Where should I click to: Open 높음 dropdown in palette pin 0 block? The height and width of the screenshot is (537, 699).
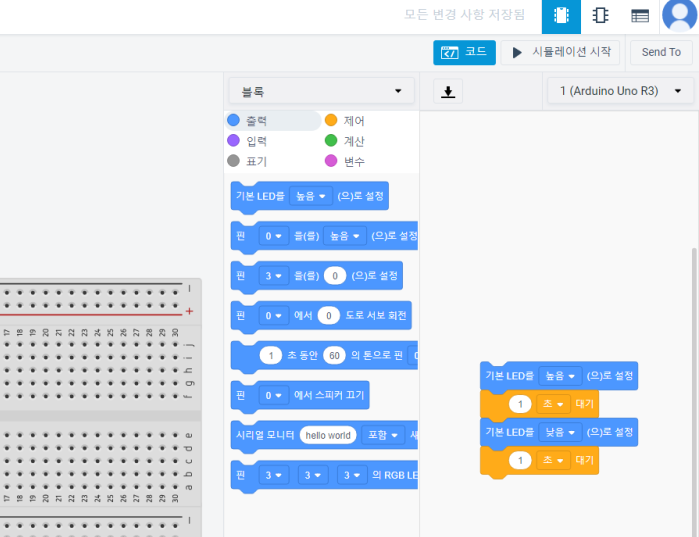pos(345,236)
